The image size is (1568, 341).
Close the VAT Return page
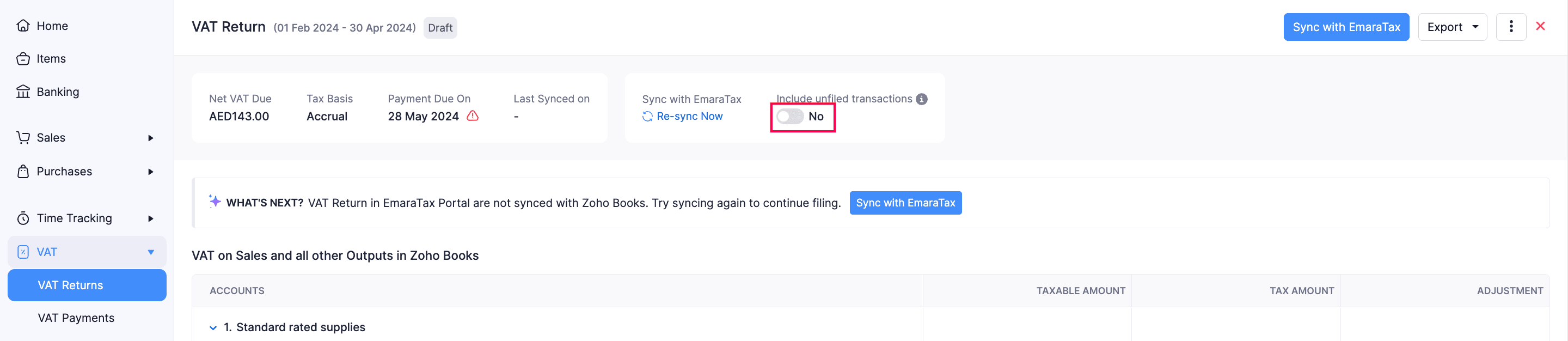[x=1540, y=26]
